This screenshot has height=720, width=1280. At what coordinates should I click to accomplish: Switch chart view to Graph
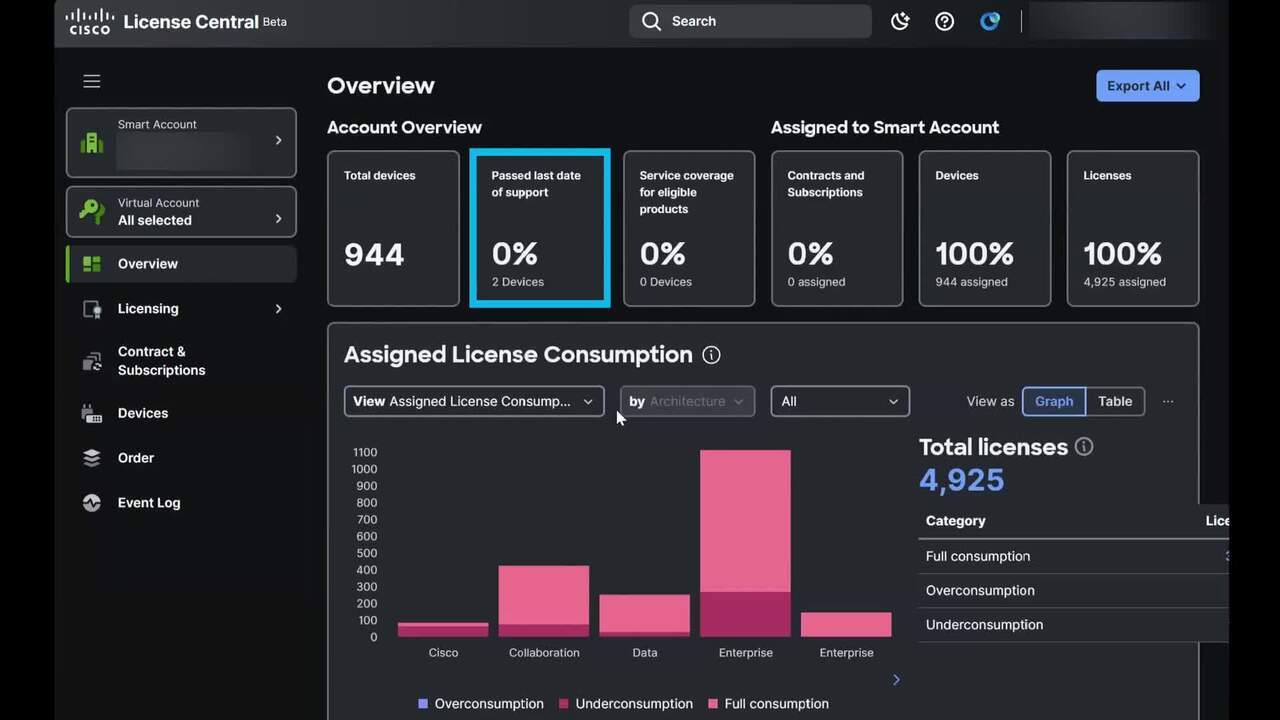coord(1053,401)
